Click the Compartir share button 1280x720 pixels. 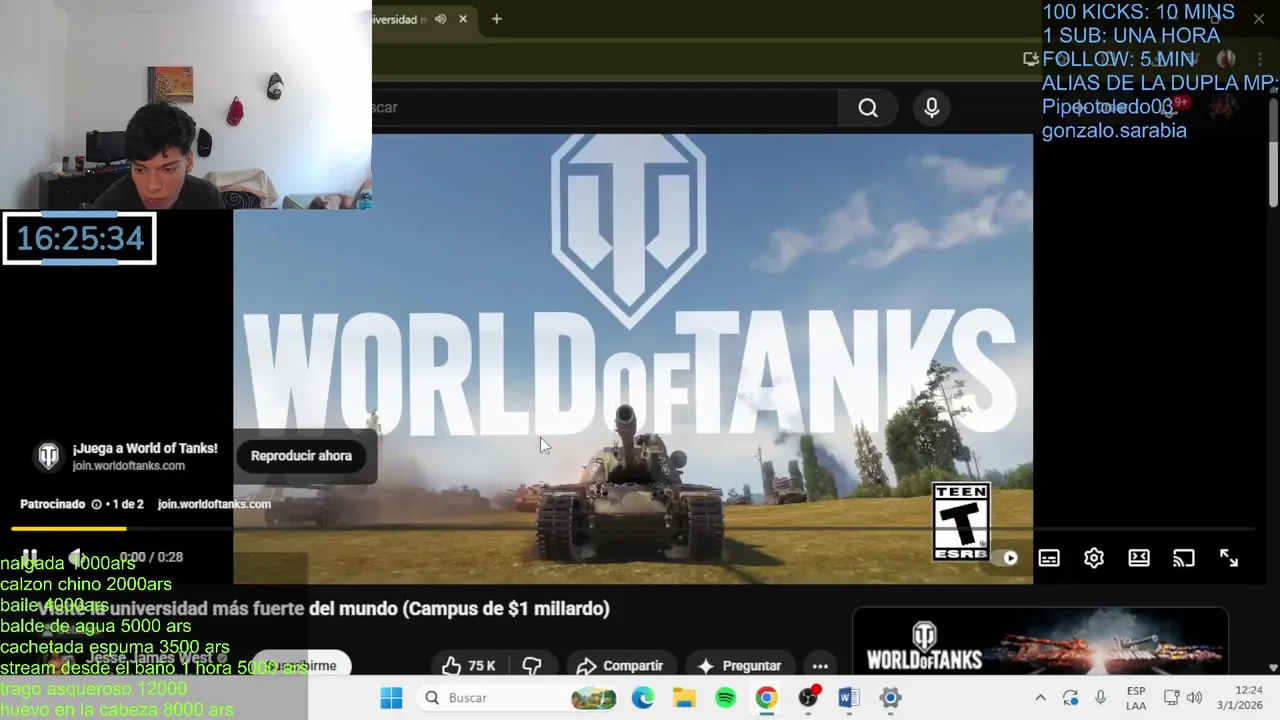point(620,666)
